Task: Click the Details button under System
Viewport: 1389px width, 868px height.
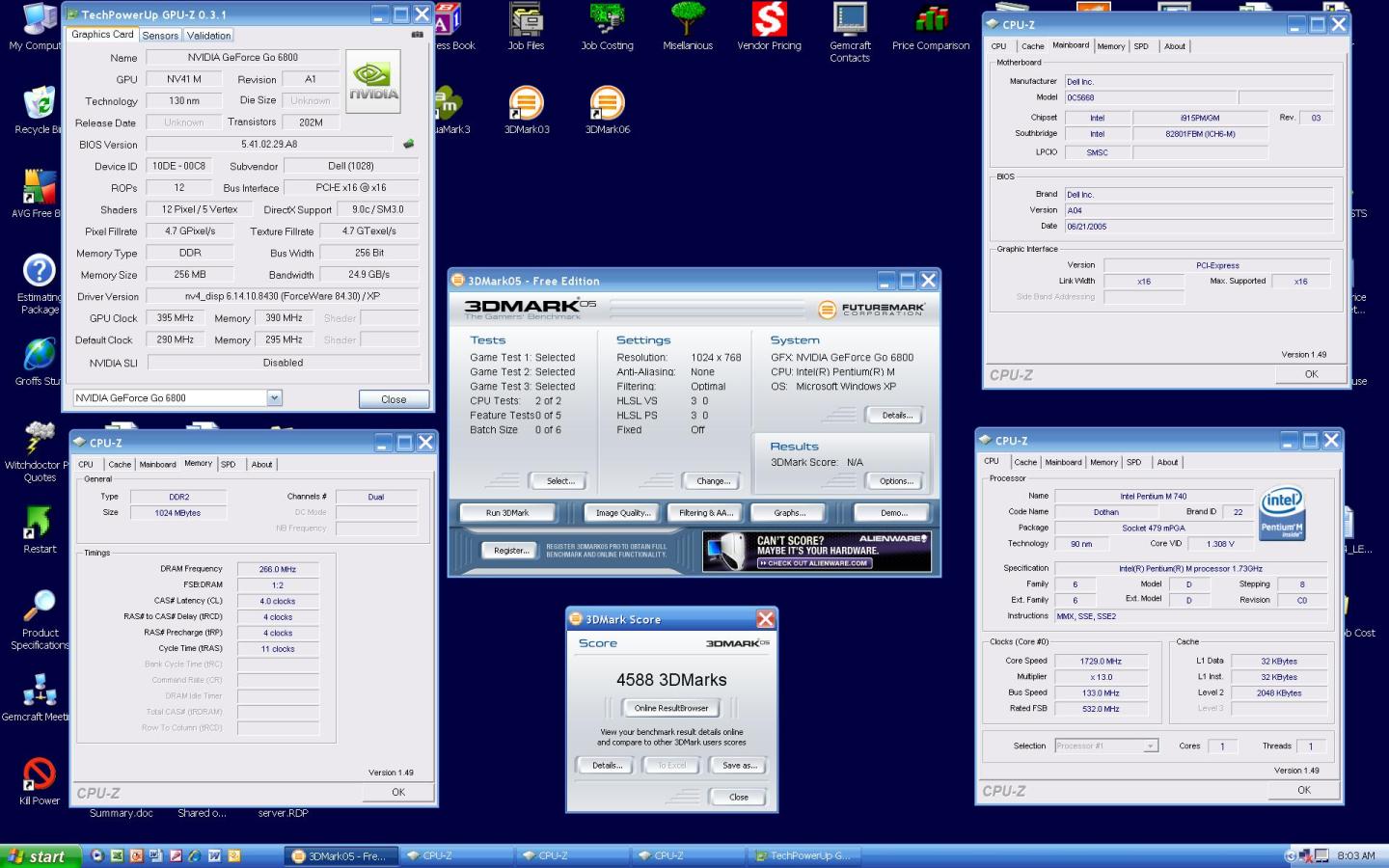Action: pyautogui.click(x=896, y=416)
